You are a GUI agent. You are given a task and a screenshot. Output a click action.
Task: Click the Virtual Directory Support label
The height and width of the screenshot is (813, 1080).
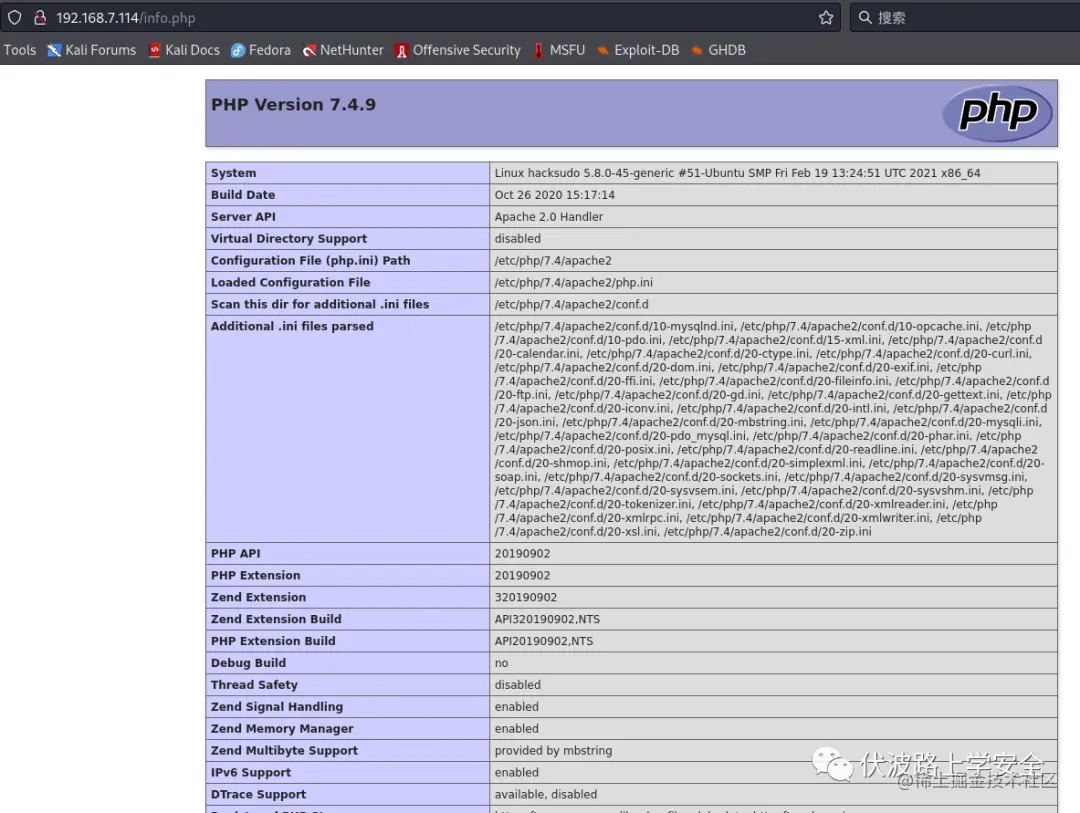tap(289, 238)
